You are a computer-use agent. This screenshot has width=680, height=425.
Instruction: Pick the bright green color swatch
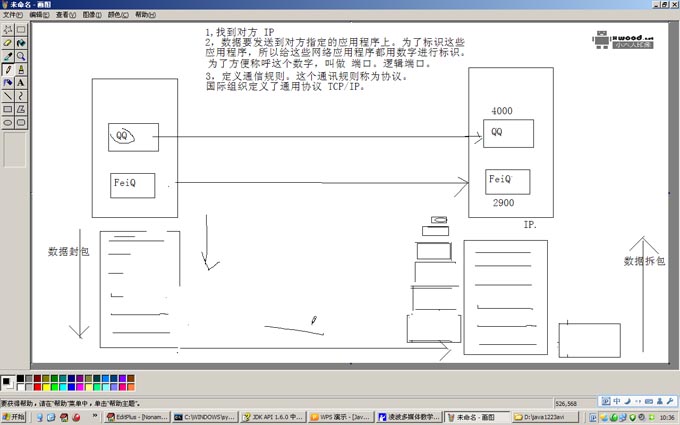pyautogui.click(x=55, y=387)
